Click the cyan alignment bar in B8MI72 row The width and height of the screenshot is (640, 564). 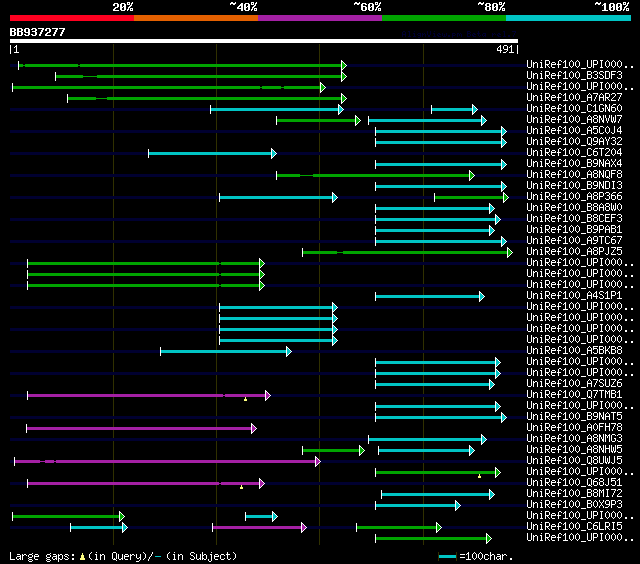tap(438, 495)
